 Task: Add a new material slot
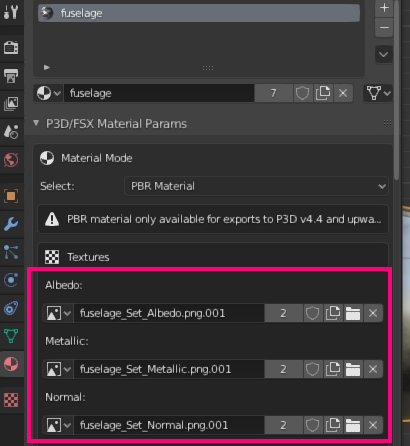coord(384,8)
